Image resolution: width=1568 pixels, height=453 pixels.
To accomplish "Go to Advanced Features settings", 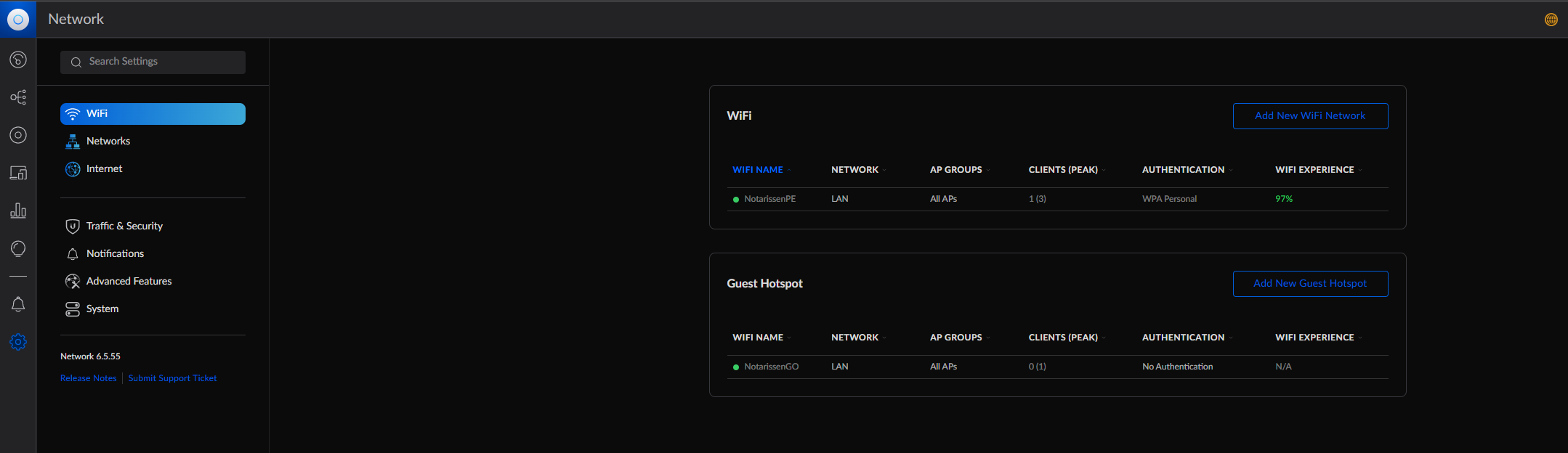I will [x=129, y=281].
